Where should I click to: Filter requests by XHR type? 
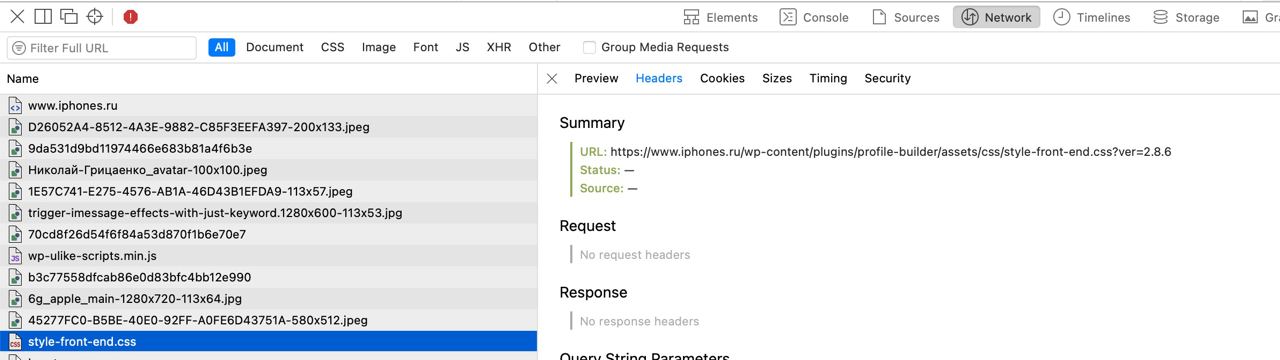(499, 47)
